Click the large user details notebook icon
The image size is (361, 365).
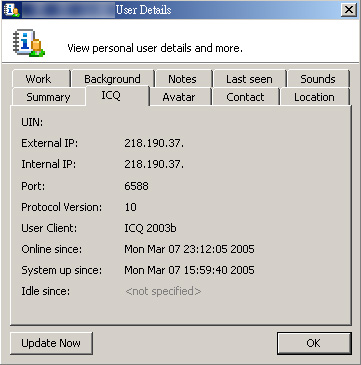[29, 43]
